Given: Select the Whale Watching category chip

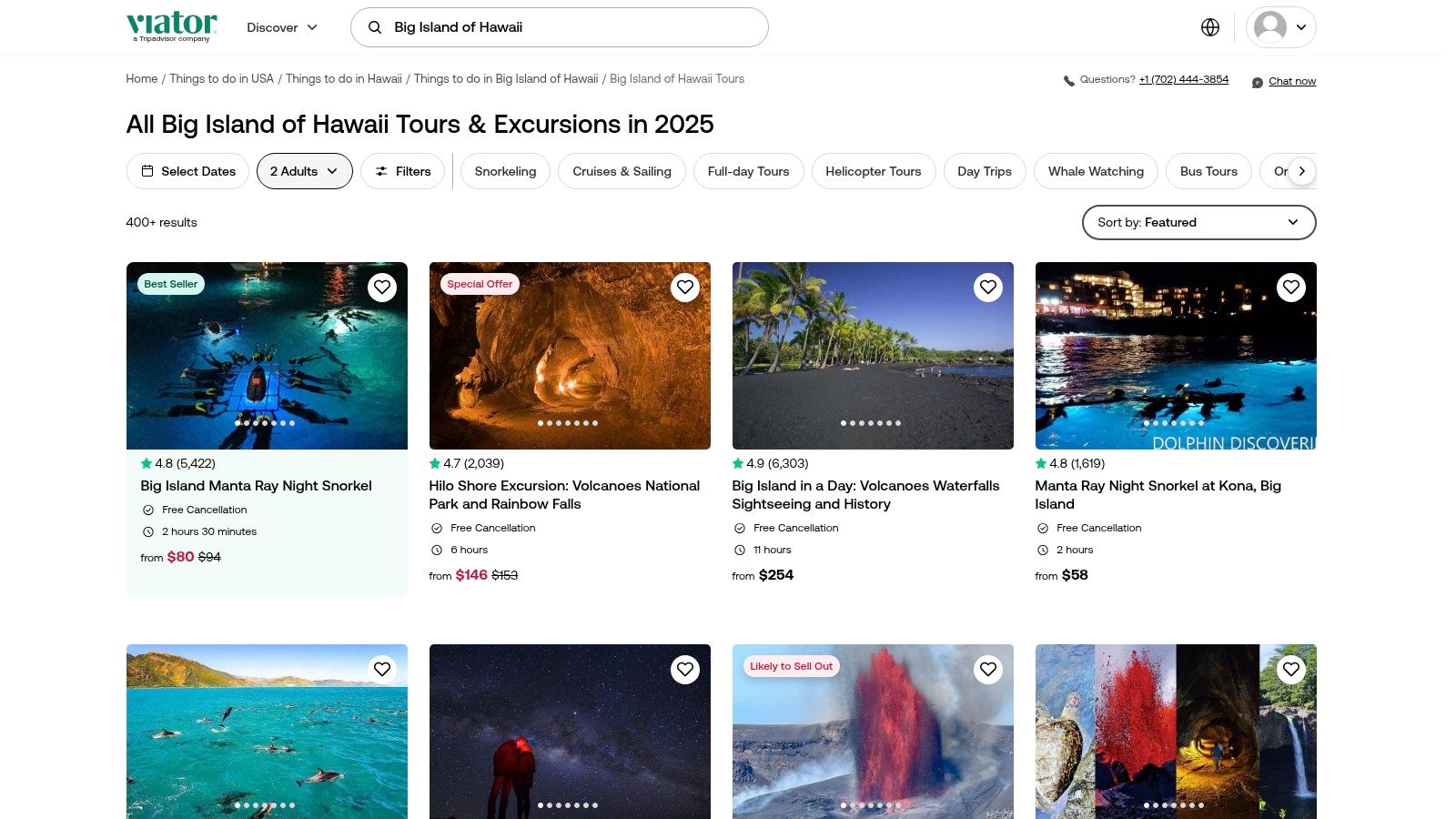Looking at the screenshot, I should (1096, 171).
